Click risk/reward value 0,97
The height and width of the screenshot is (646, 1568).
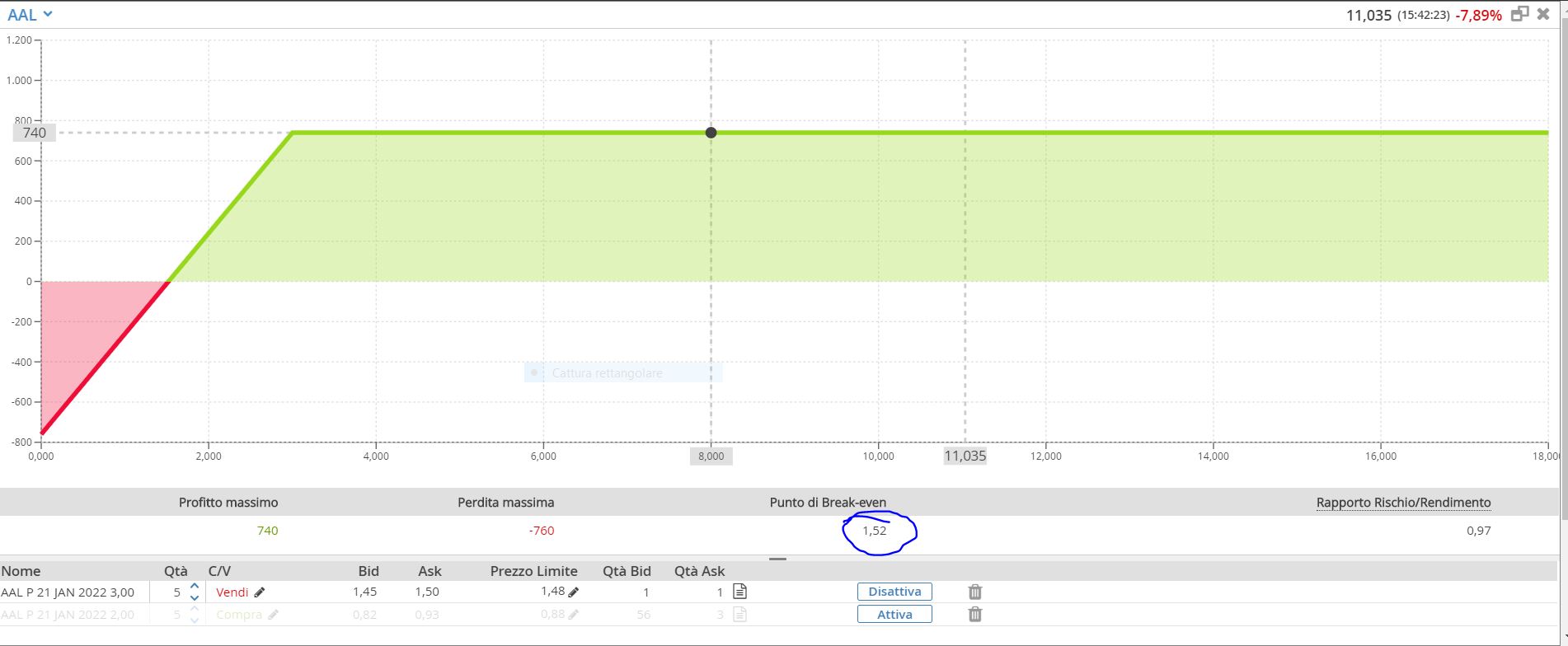coord(1478,531)
